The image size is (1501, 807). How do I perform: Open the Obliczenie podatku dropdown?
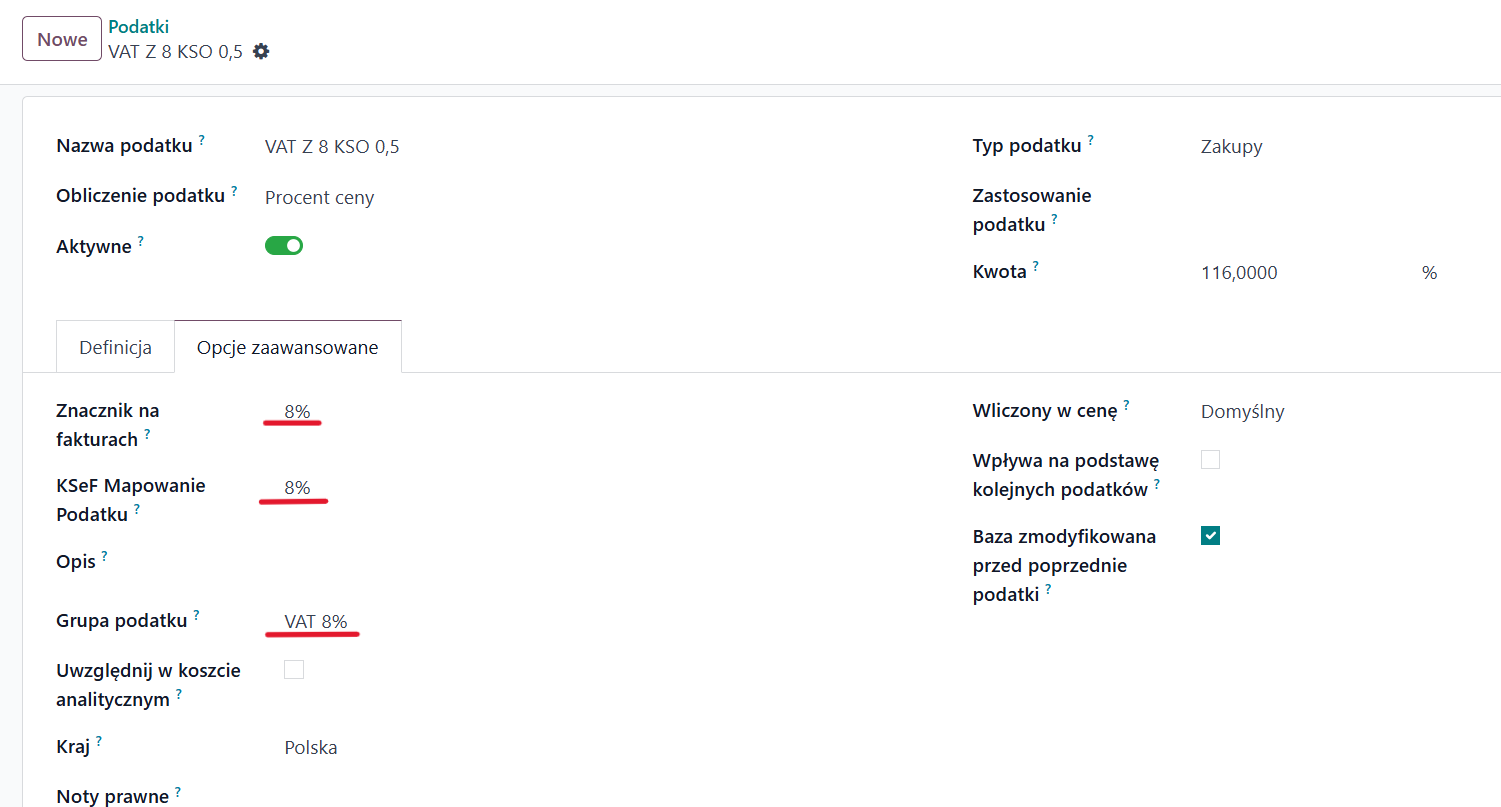(320, 198)
